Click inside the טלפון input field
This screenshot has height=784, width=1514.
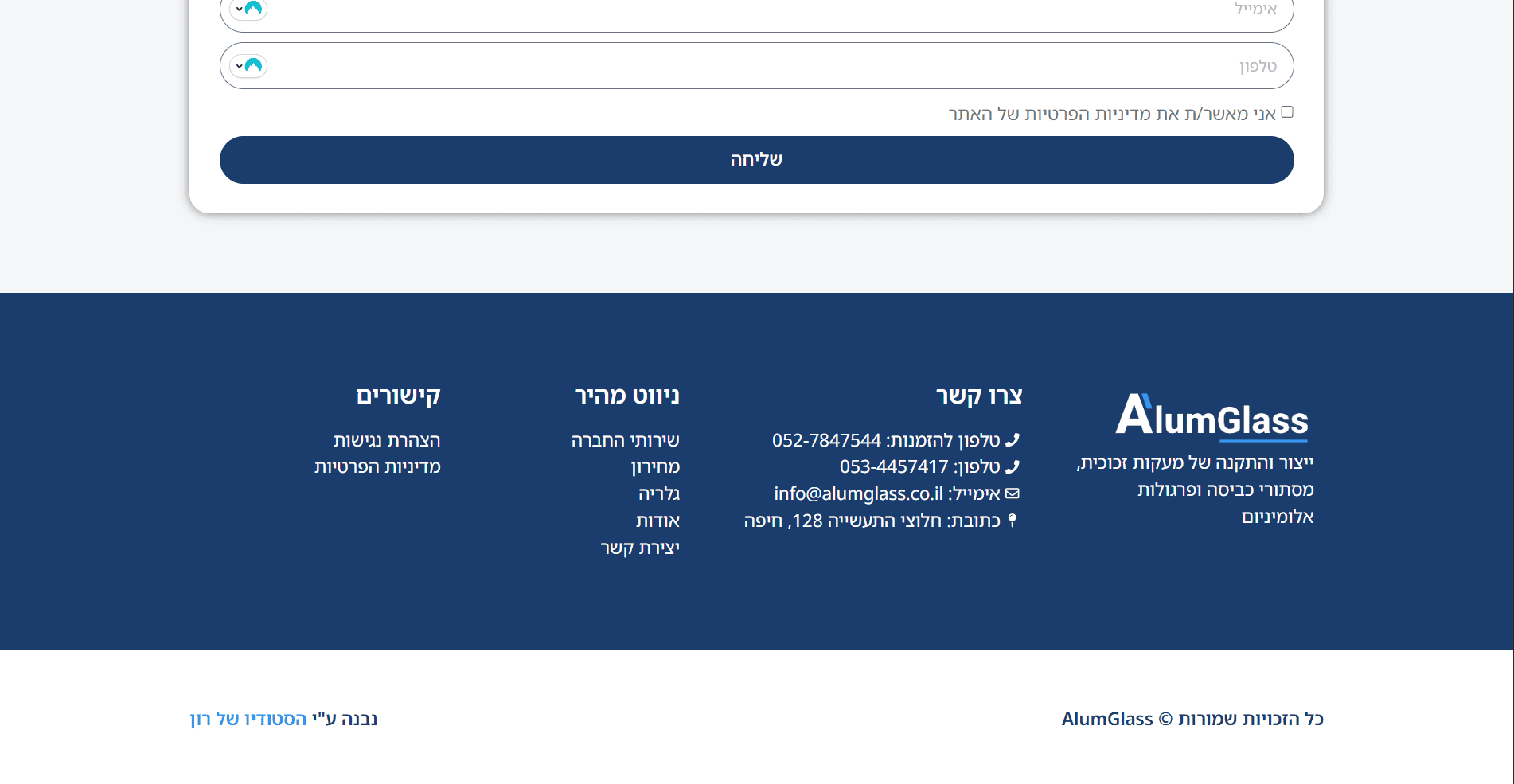click(x=756, y=66)
